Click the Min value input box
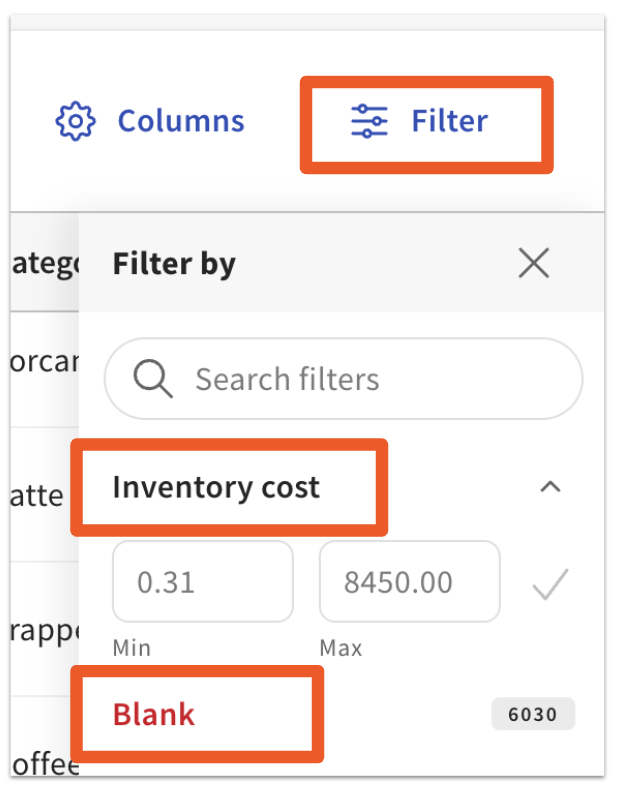The width and height of the screenshot is (618, 790). [203, 582]
